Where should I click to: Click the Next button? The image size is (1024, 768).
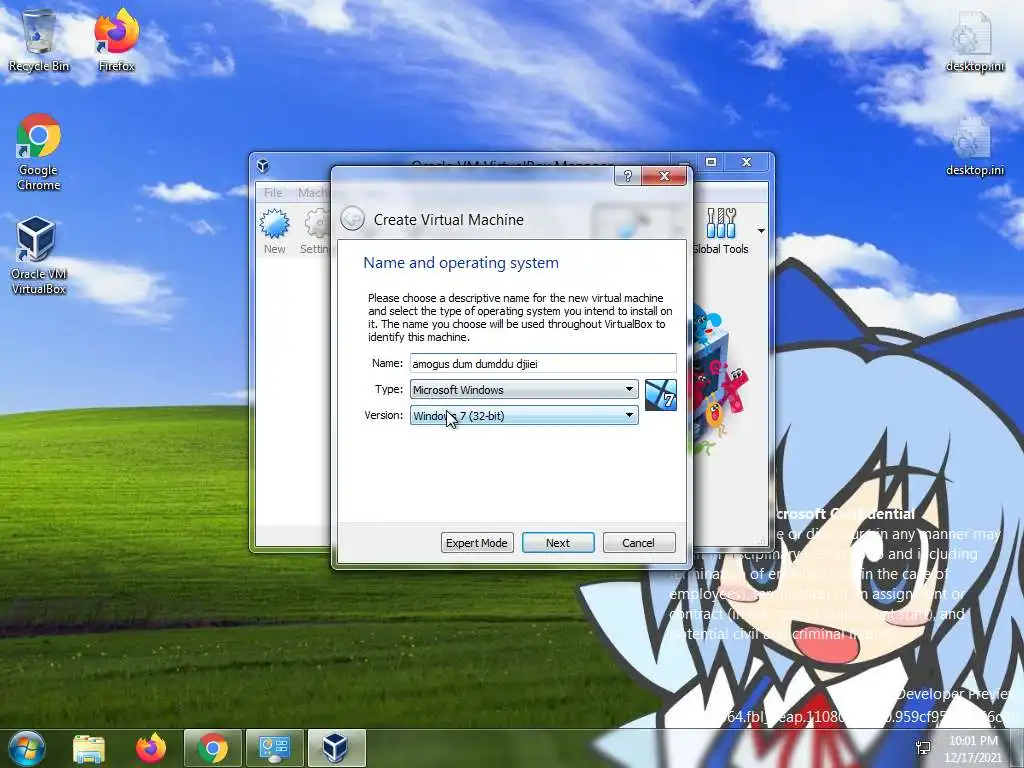[558, 543]
